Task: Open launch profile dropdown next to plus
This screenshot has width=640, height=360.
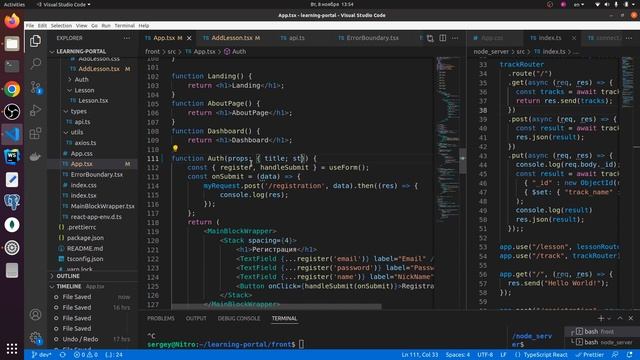Action: tap(609, 318)
